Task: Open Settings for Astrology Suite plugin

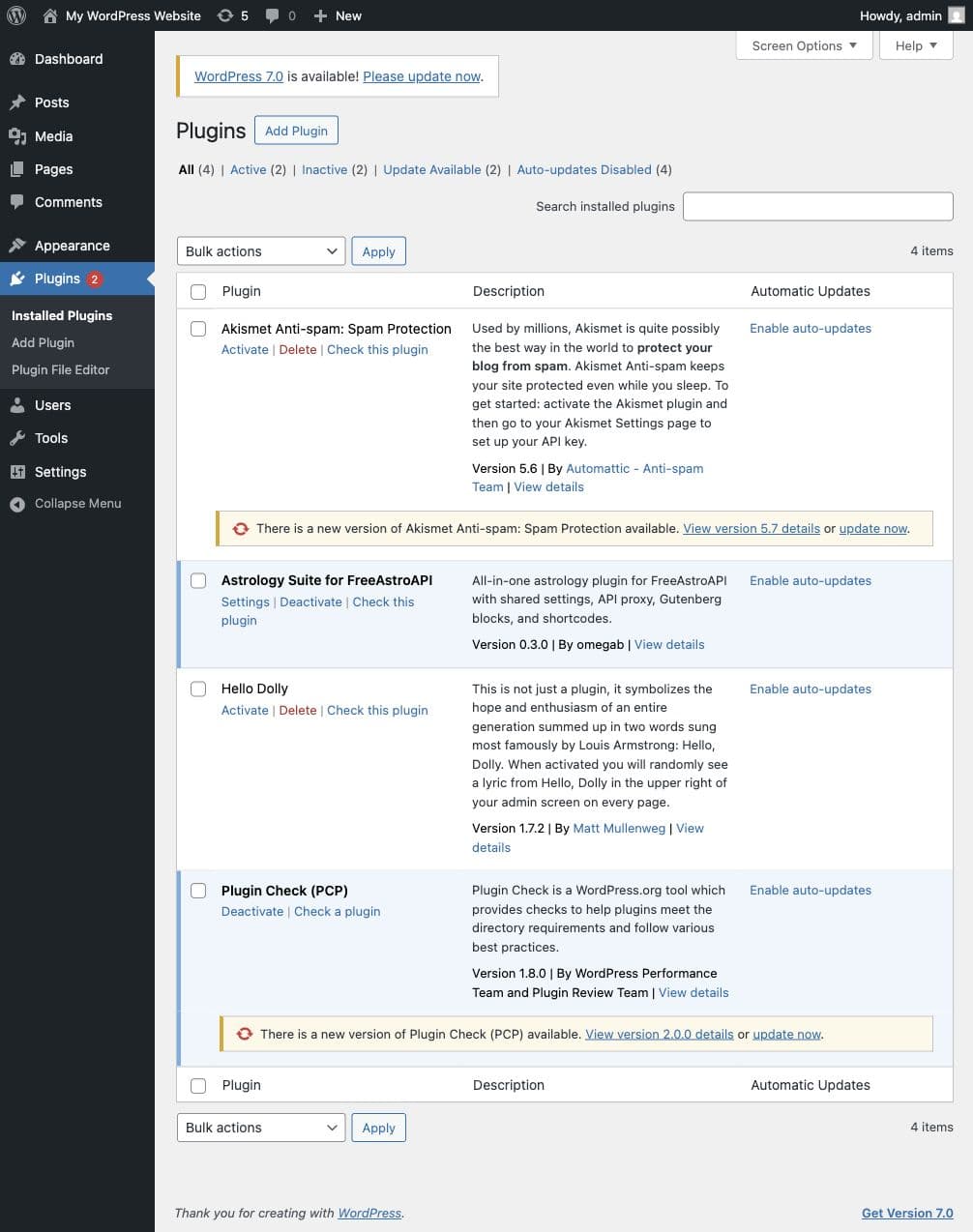Action: tap(245, 601)
